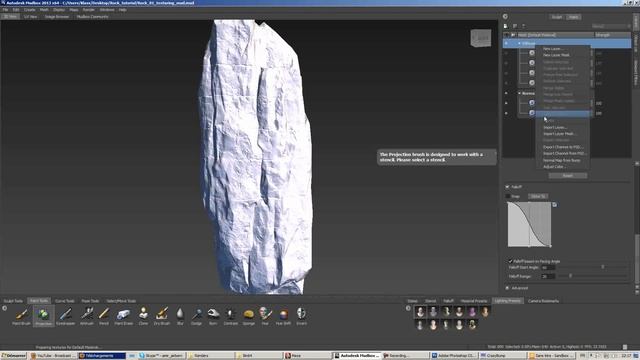
Task: Open the Image Browser tab
Action: click(57, 17)
